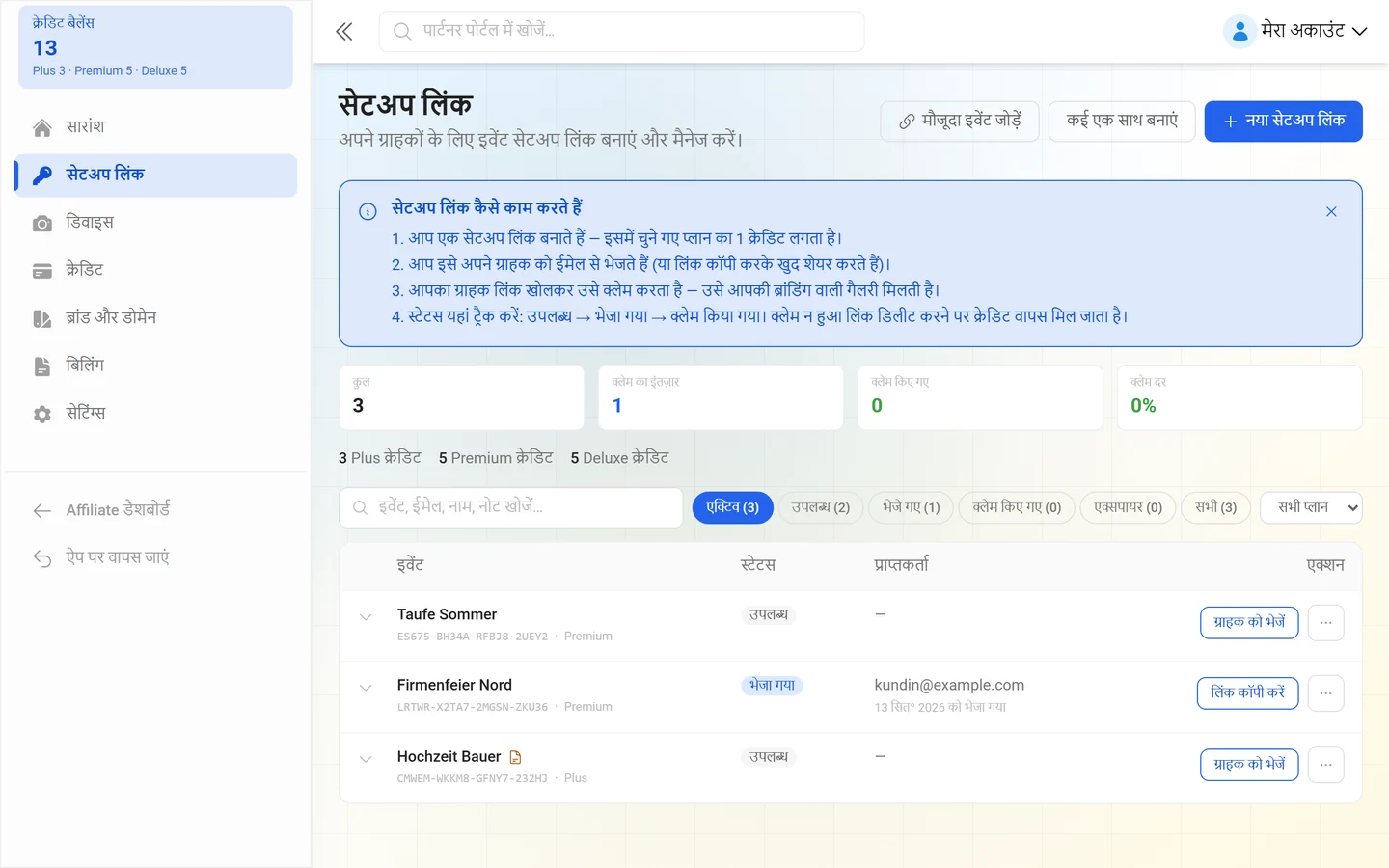
Task: Click the document icon beside बिलिंग
Action: [42, 366]
